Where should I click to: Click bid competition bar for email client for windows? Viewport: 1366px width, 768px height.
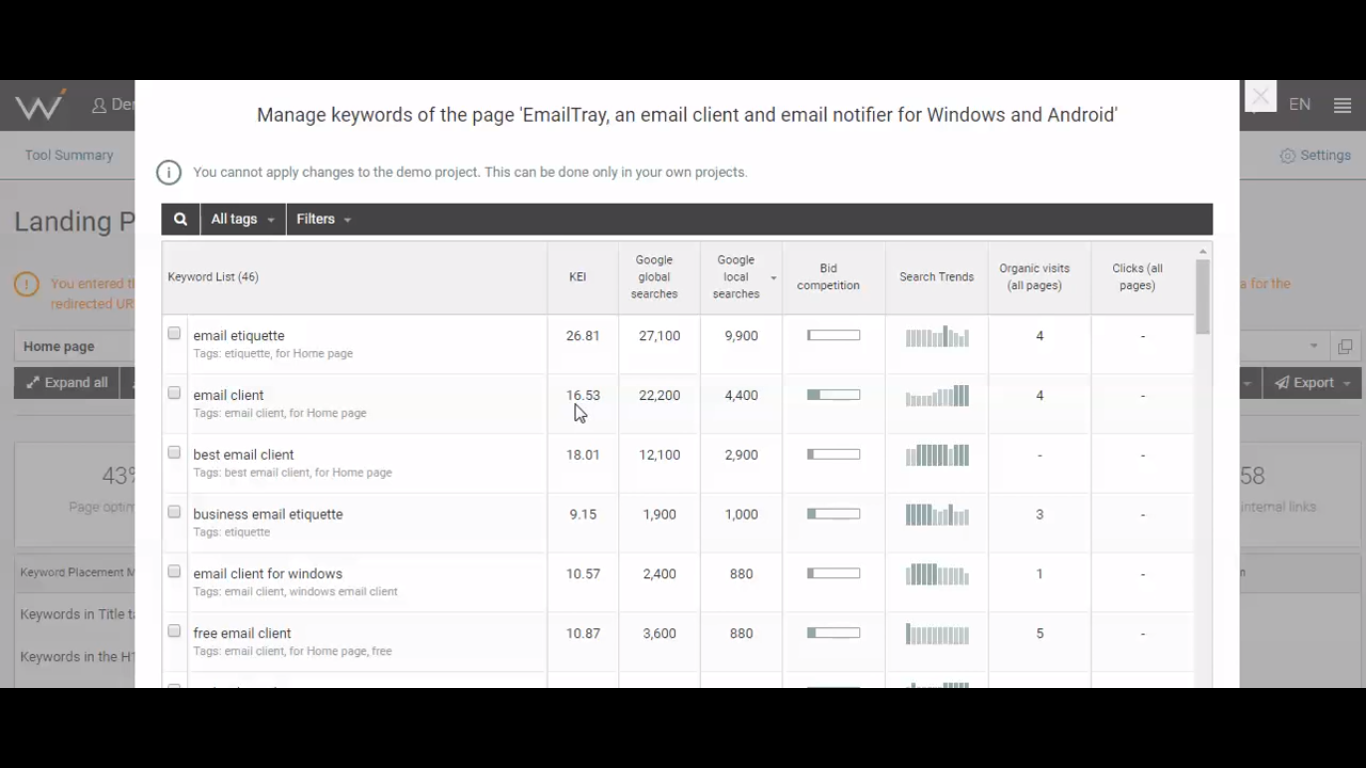pos(834,573)
